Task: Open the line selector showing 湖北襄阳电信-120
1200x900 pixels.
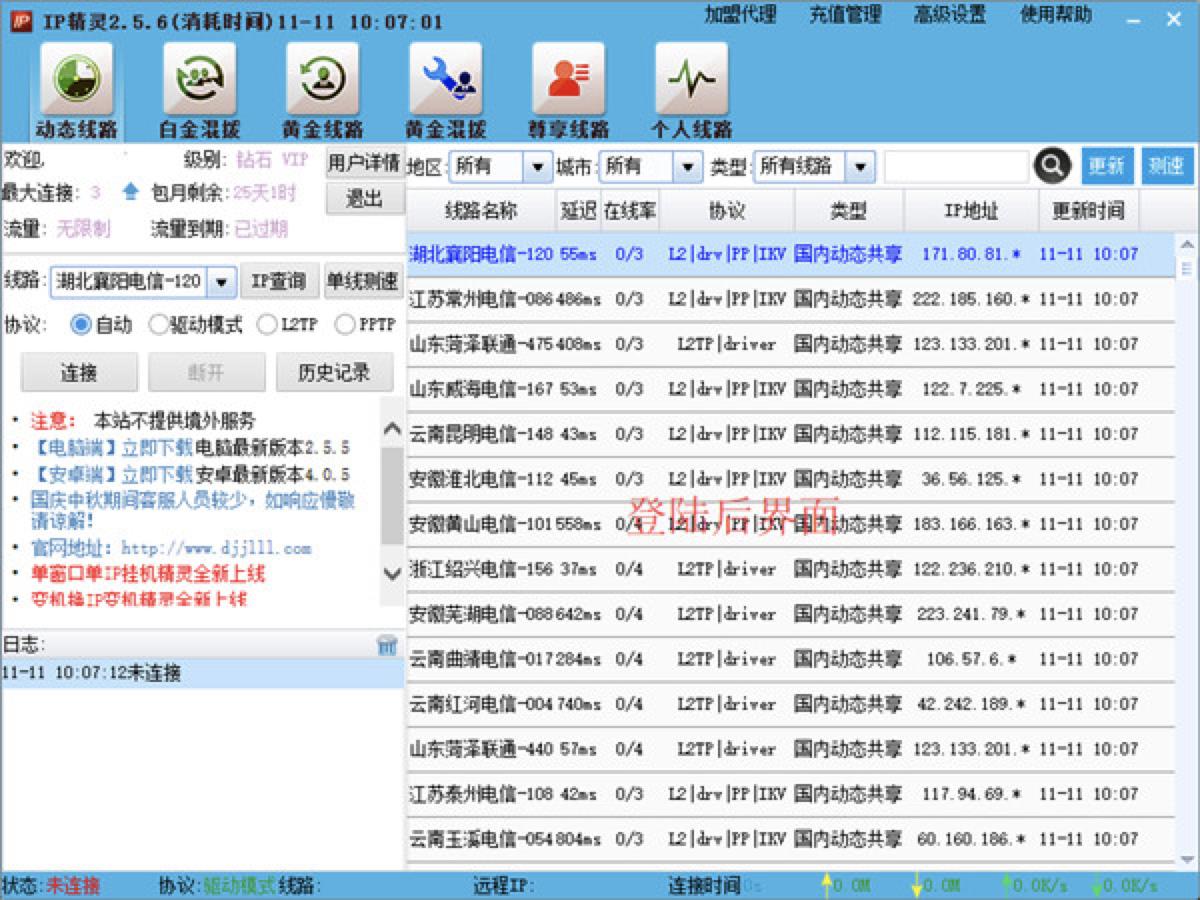Action: click(x=220, y=281)
